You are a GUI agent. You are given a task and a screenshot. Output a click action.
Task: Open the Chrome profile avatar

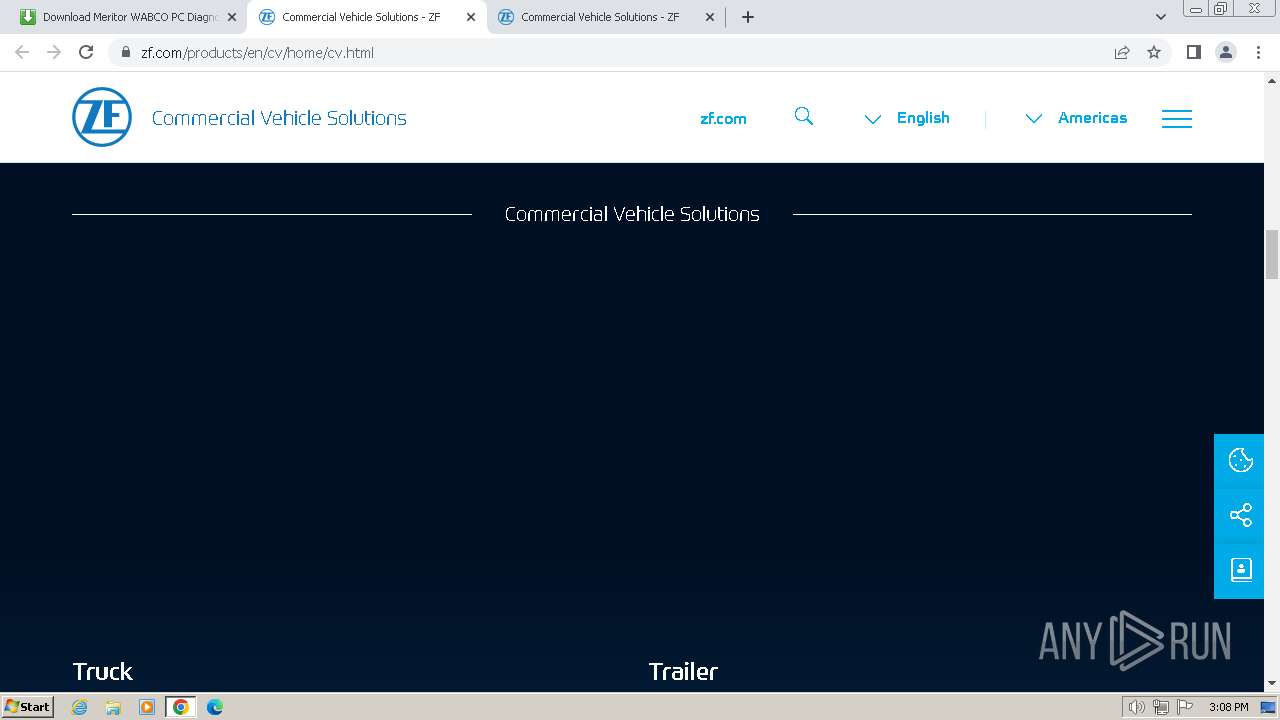pos(1226,52)
